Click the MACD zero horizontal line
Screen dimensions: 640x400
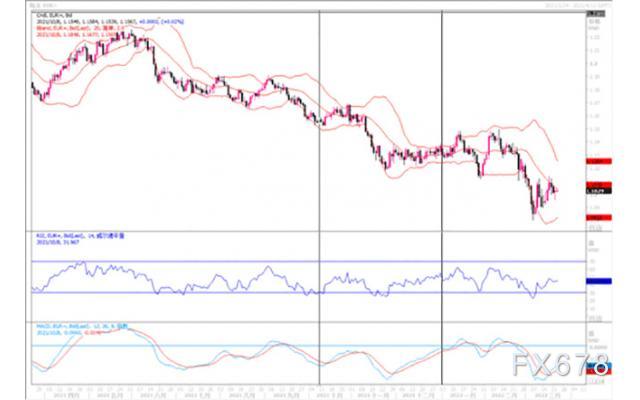tap(308, 346)
